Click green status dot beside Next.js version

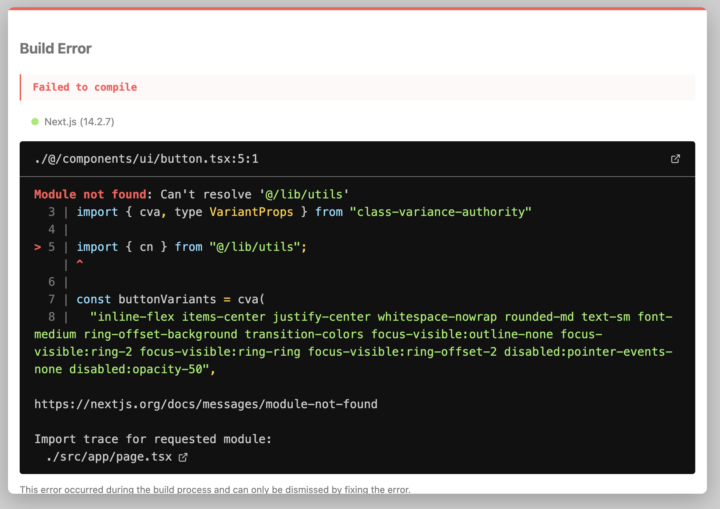[x=35, y=122]
